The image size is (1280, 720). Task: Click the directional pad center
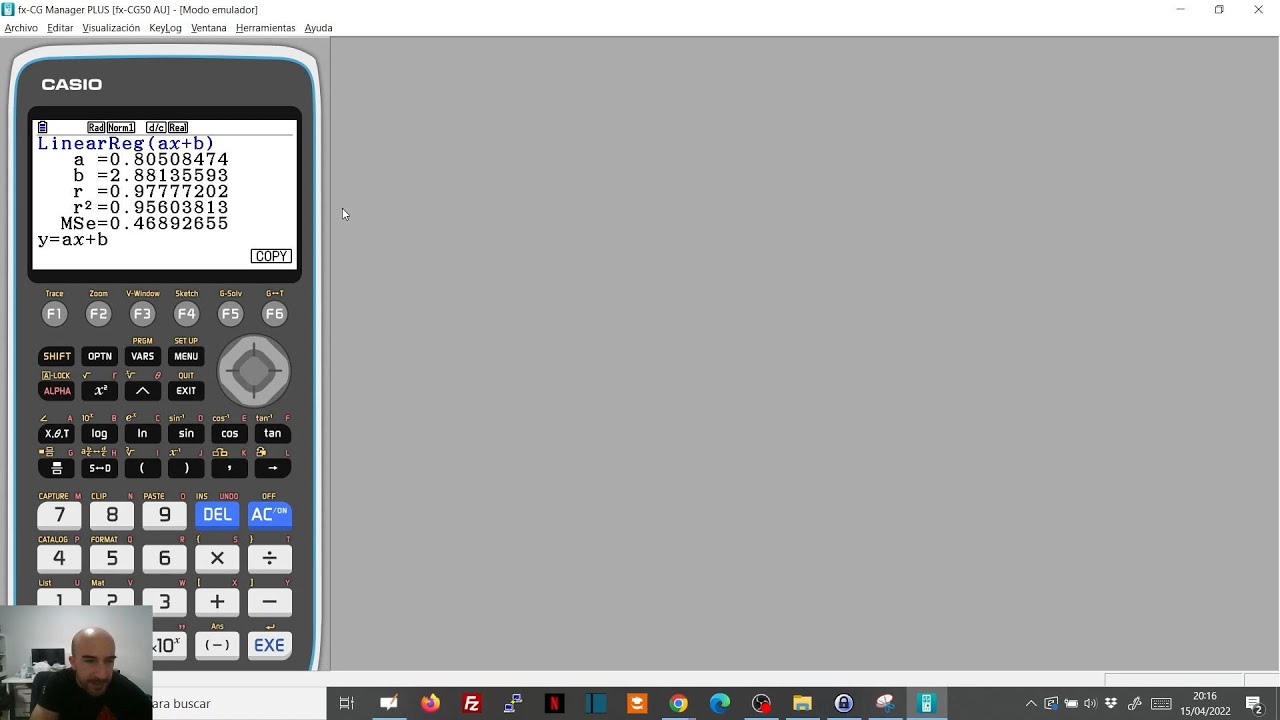[x=254, y=372]
